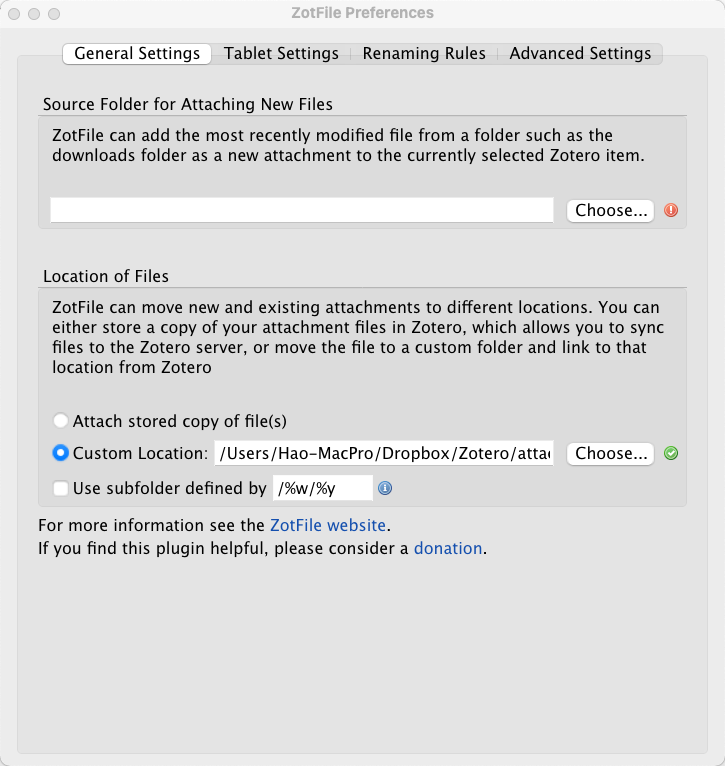This screenshot has height=766, width=725.
Task: Click the red error icon beside source folder
Action: point(671,210)
